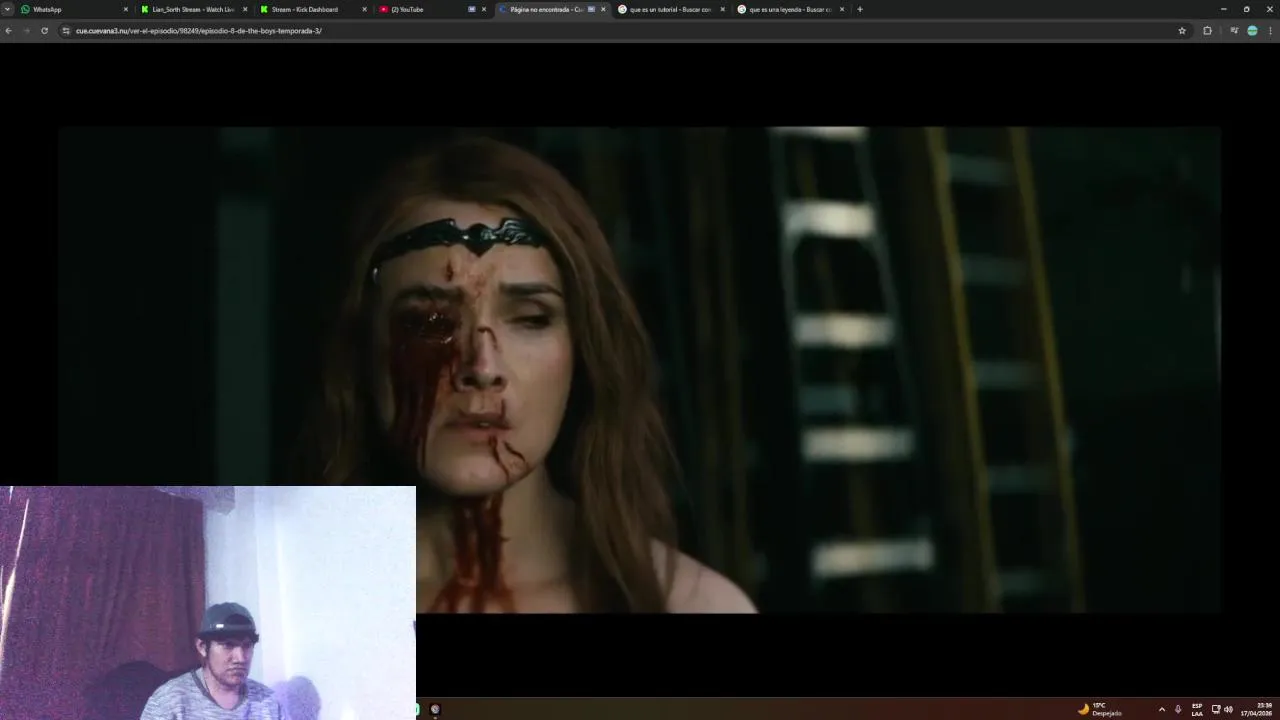Open the clock and date 17/04/2026
The height and width of the screenshot is (720, 1280).
pyautogui.click(x=1258, y=709)
